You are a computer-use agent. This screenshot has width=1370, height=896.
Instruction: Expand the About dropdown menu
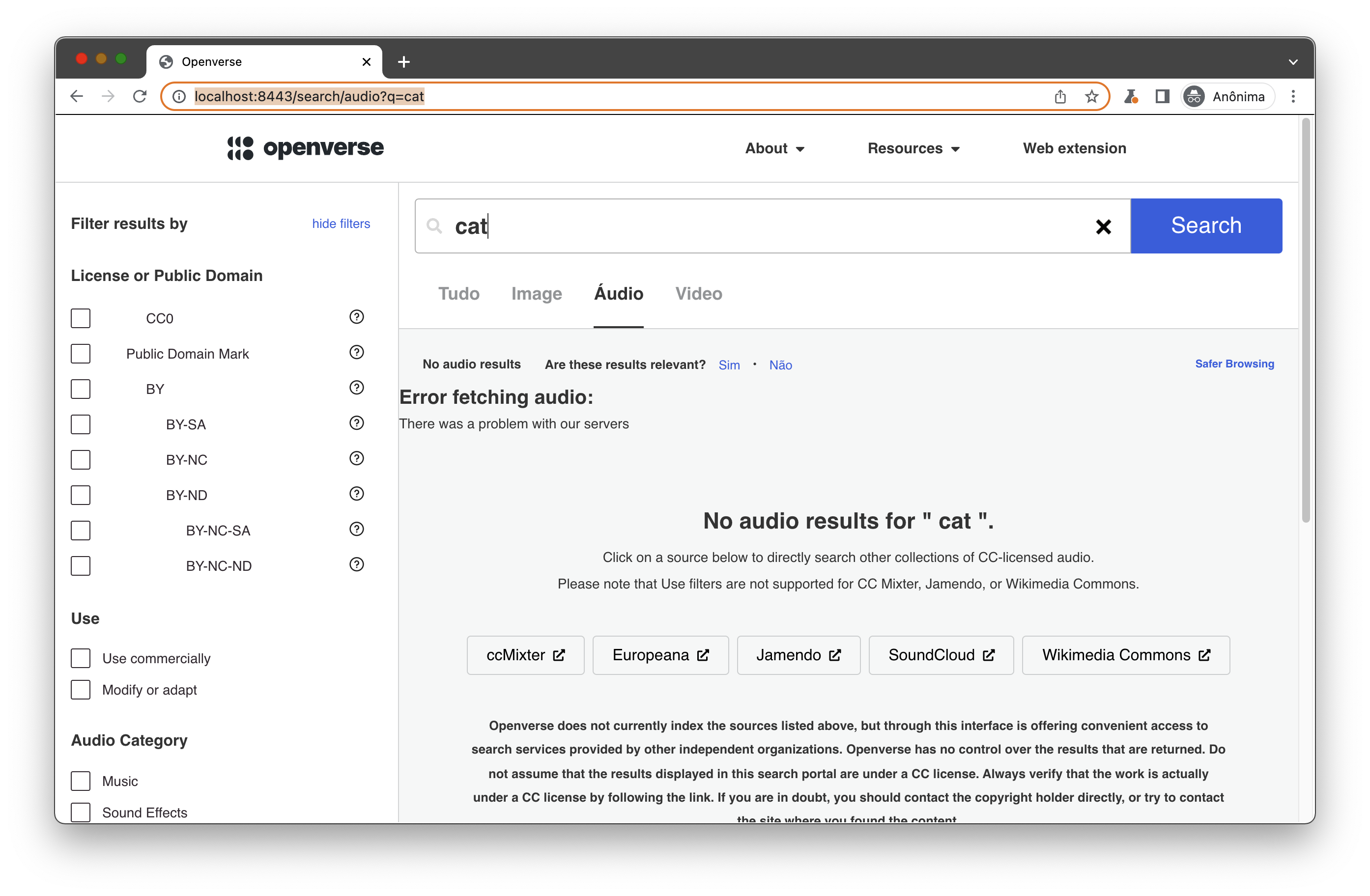pyautogui.click(x=774, y=148)
